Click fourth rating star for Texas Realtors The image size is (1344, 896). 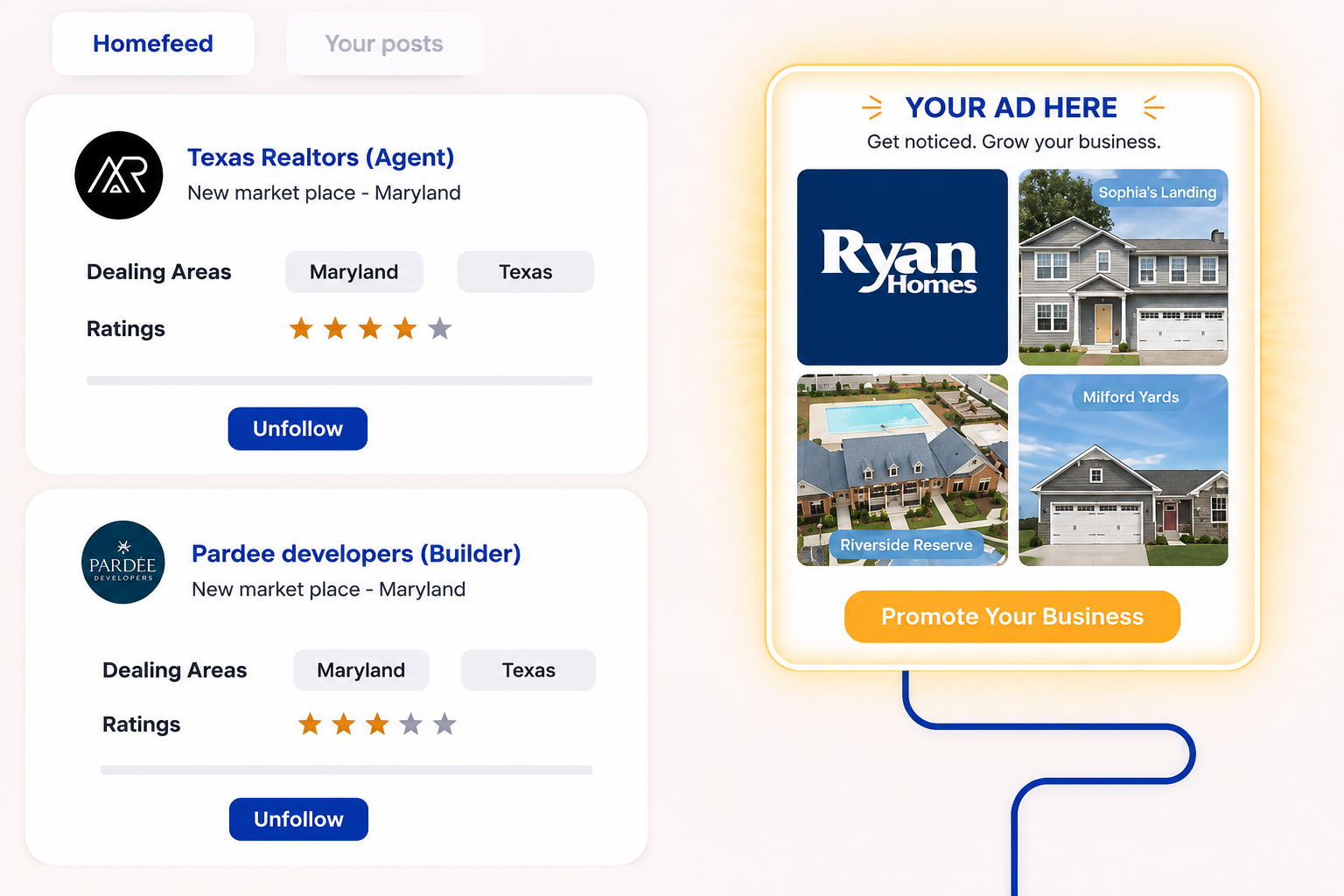[404, 328]
